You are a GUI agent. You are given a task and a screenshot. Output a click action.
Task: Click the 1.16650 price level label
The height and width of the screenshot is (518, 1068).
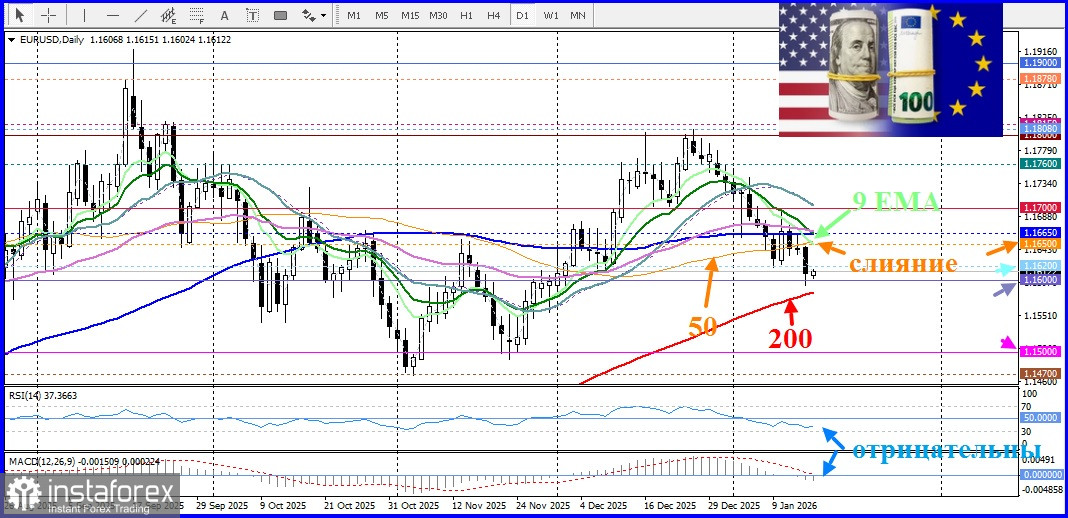tap(1040, 233)
